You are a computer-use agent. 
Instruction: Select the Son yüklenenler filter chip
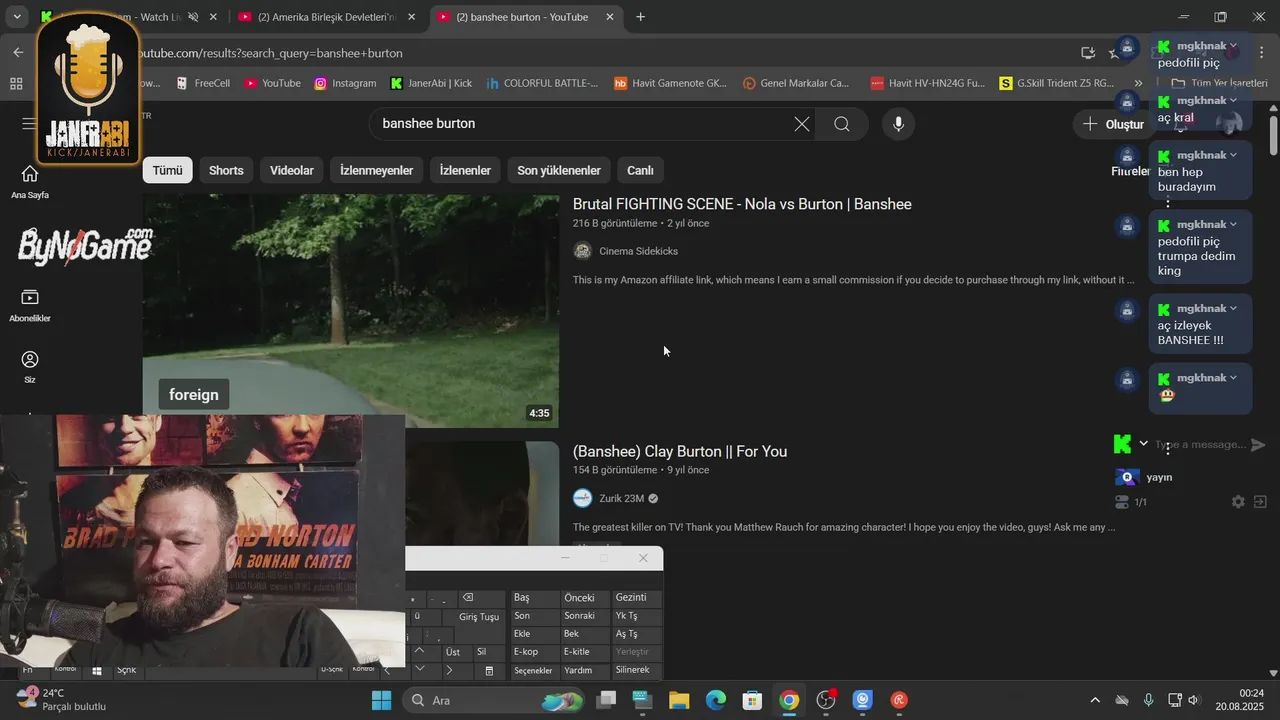pos(559,170)
